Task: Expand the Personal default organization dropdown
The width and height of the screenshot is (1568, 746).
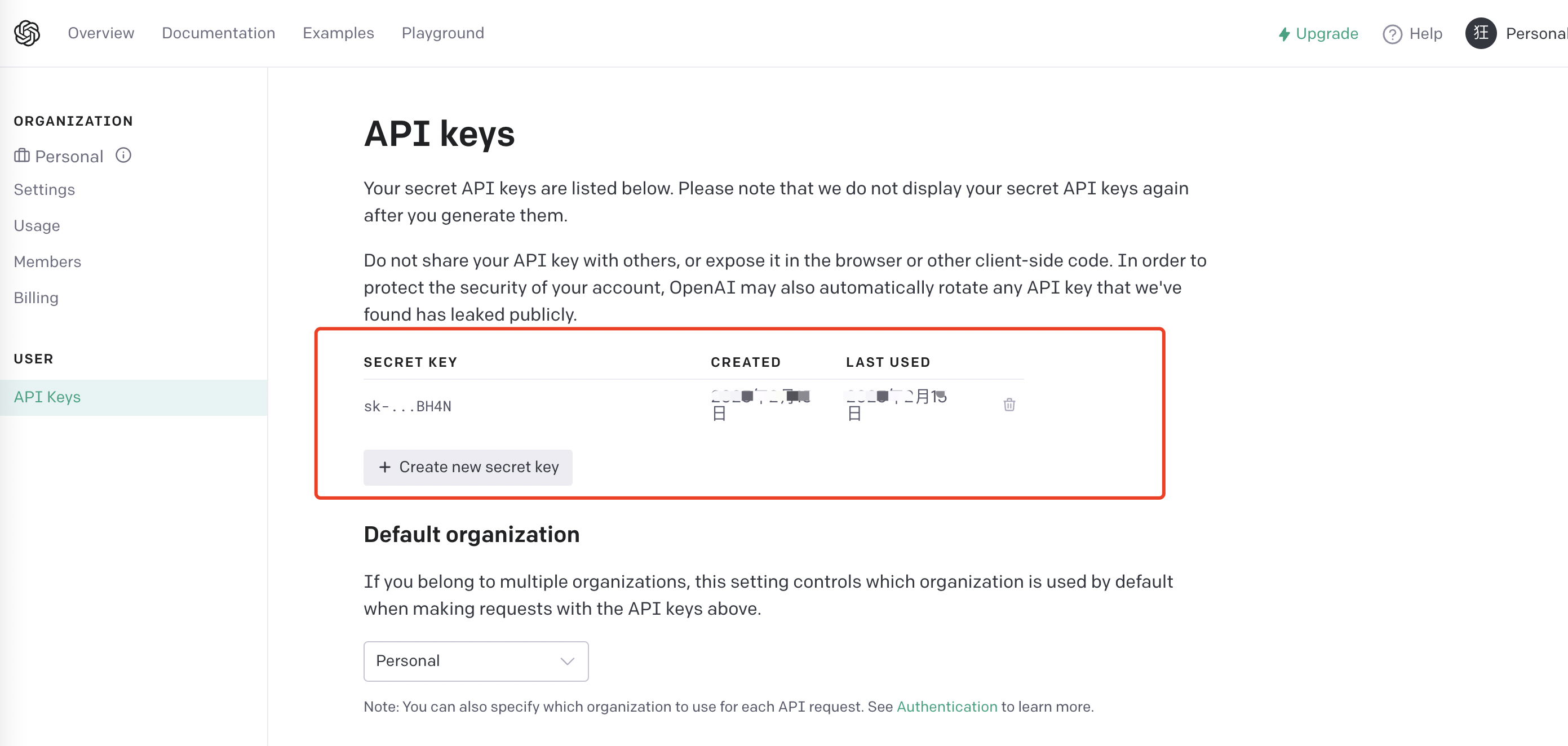Action: coord(475,661)
